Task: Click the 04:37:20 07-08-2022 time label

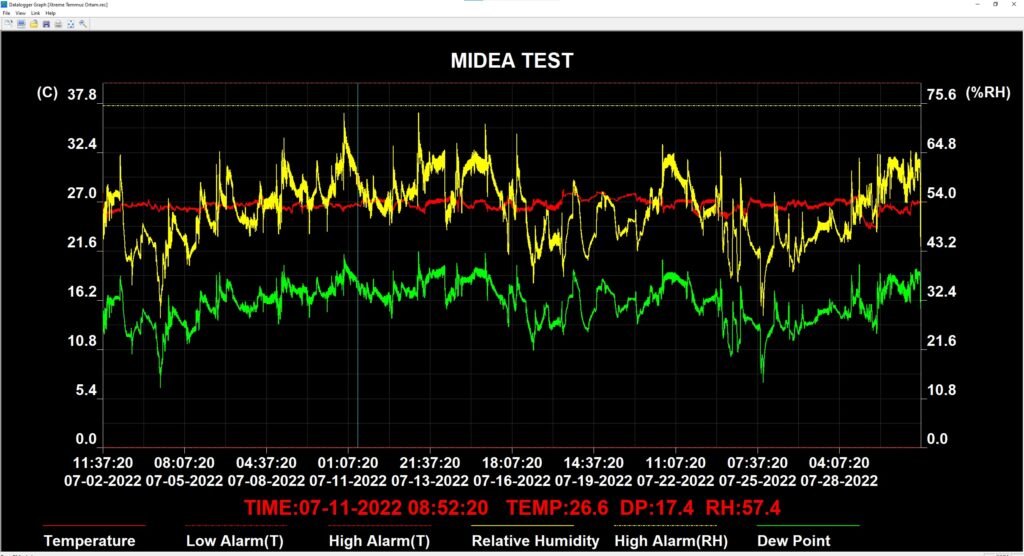Action: pyautogui.click(x=266, y=472)
